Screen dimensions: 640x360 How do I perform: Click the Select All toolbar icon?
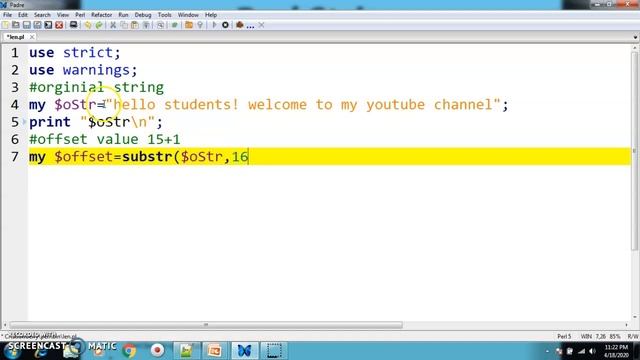coord(145,25)
